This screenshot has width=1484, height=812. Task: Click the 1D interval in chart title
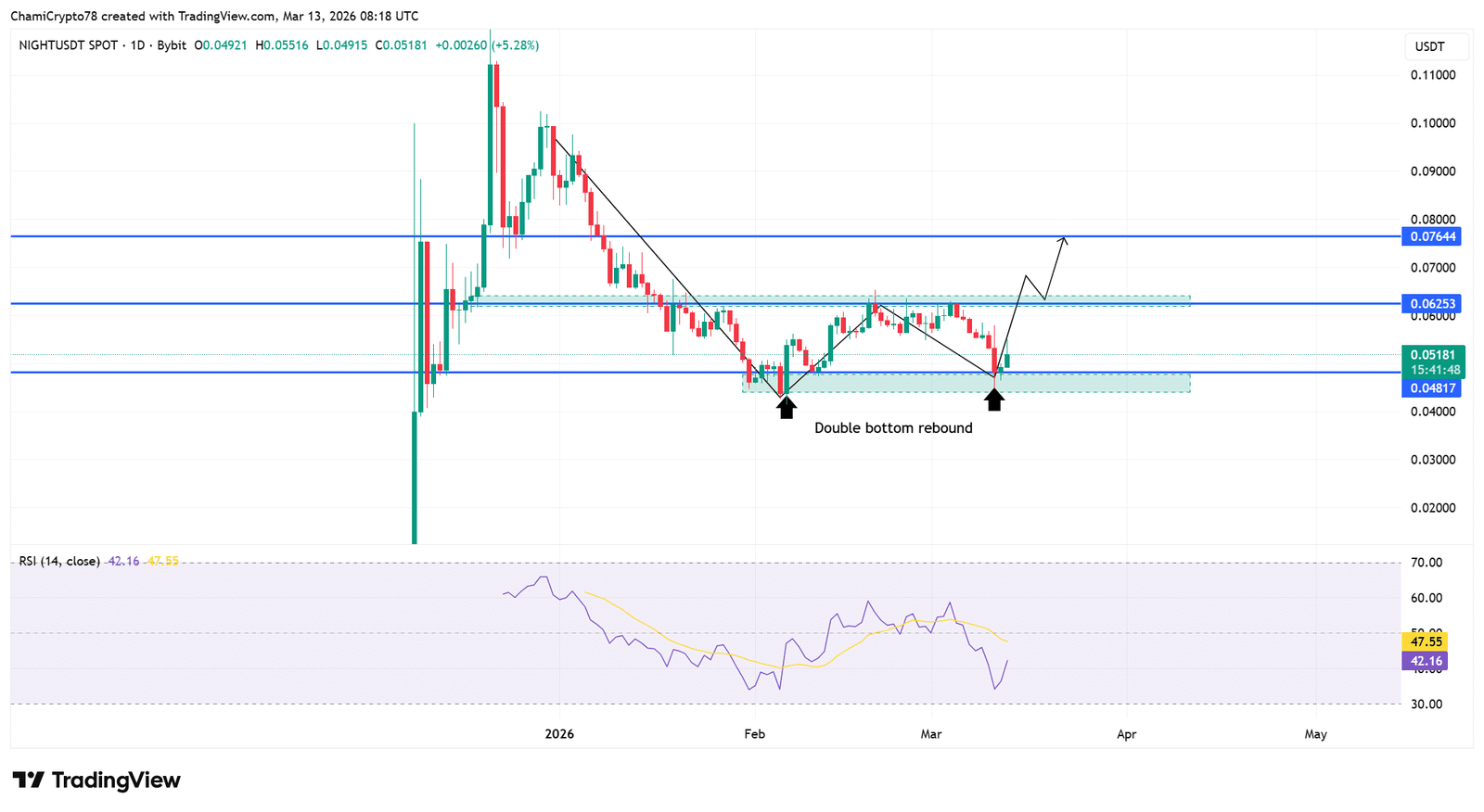point(137,45)
